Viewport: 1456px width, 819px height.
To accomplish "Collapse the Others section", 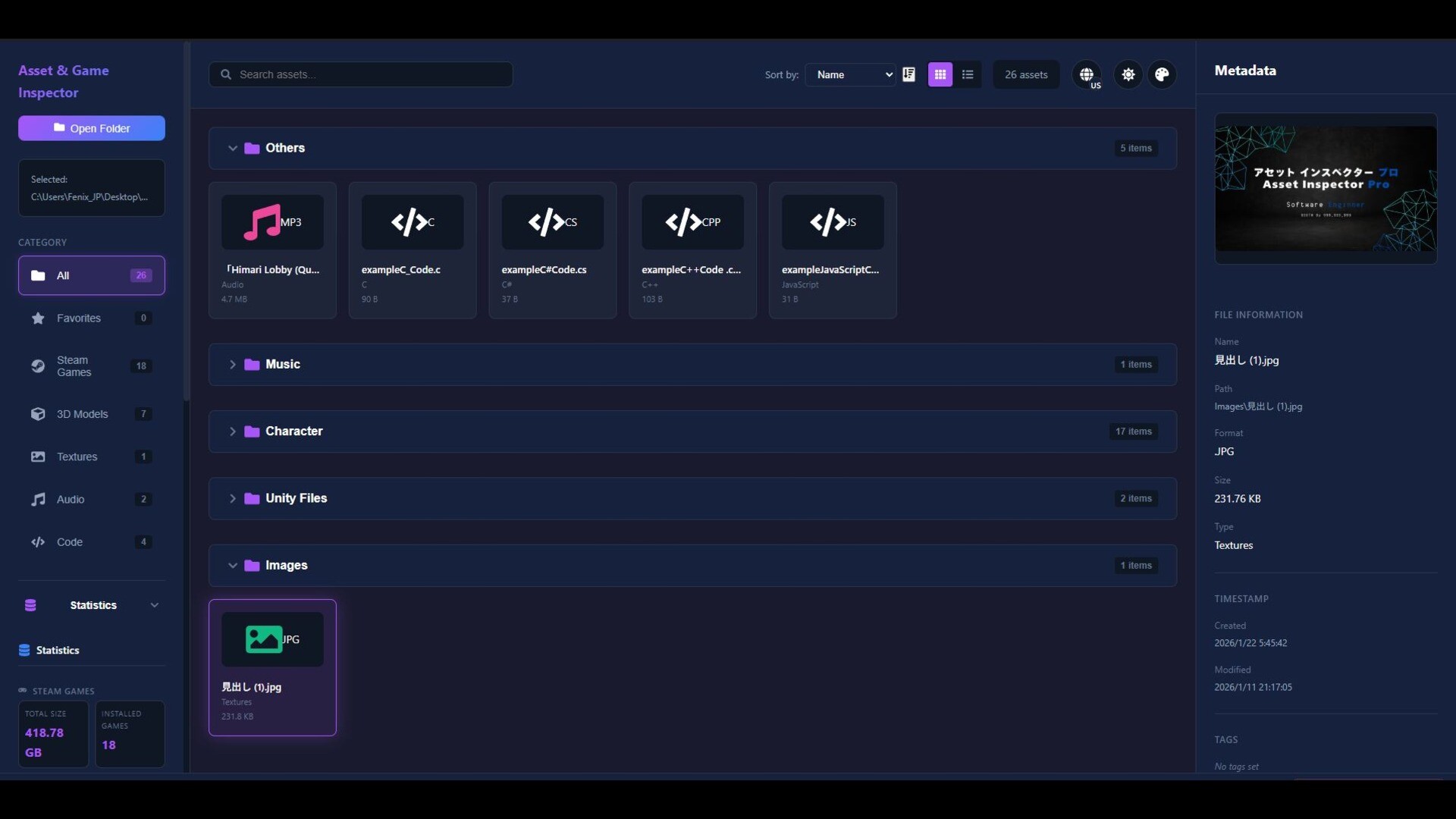I will tap(233, 148).
